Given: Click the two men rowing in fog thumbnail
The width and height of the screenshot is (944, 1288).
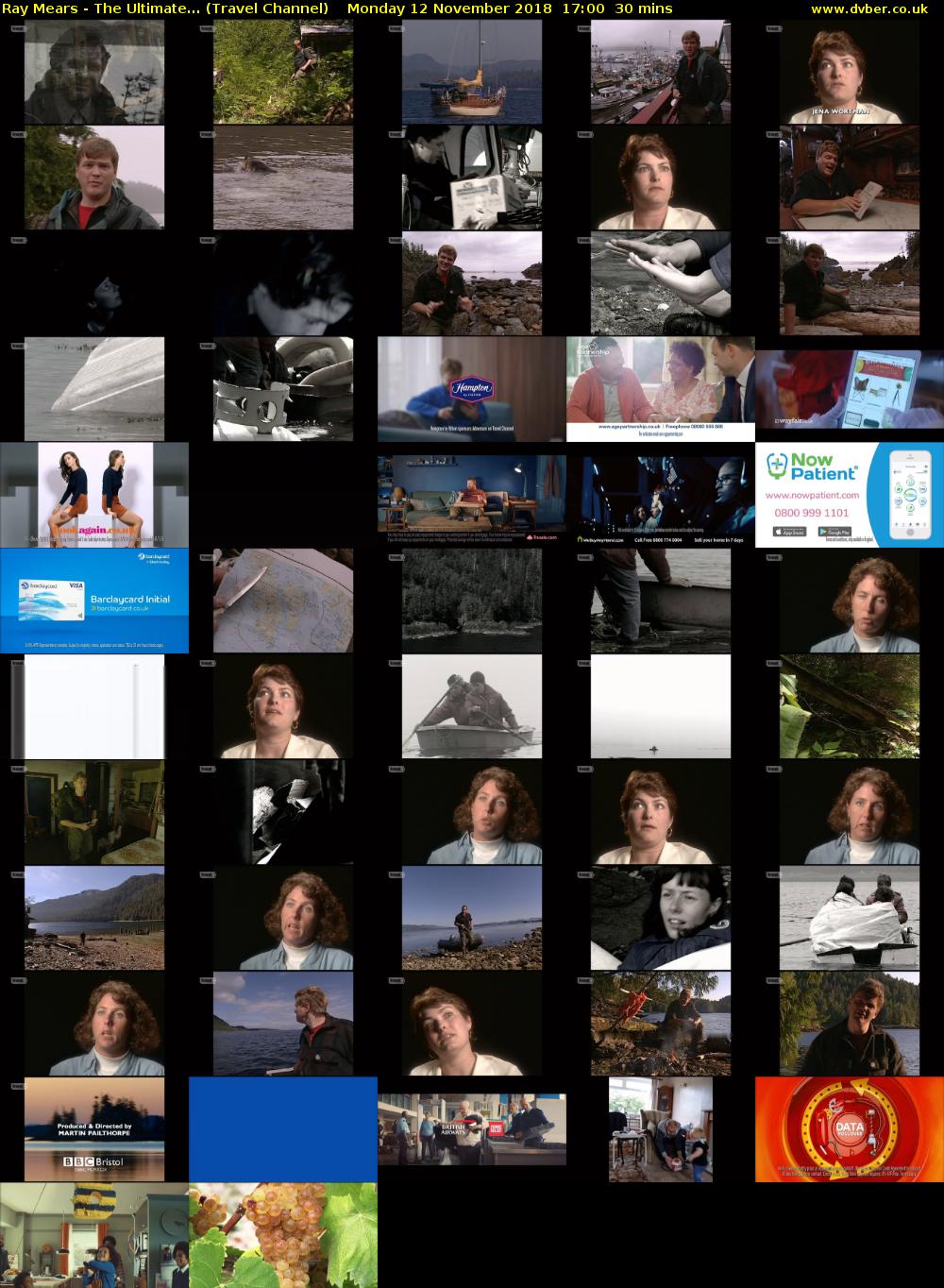Looking at the screenshot, I should click(471, 706).
